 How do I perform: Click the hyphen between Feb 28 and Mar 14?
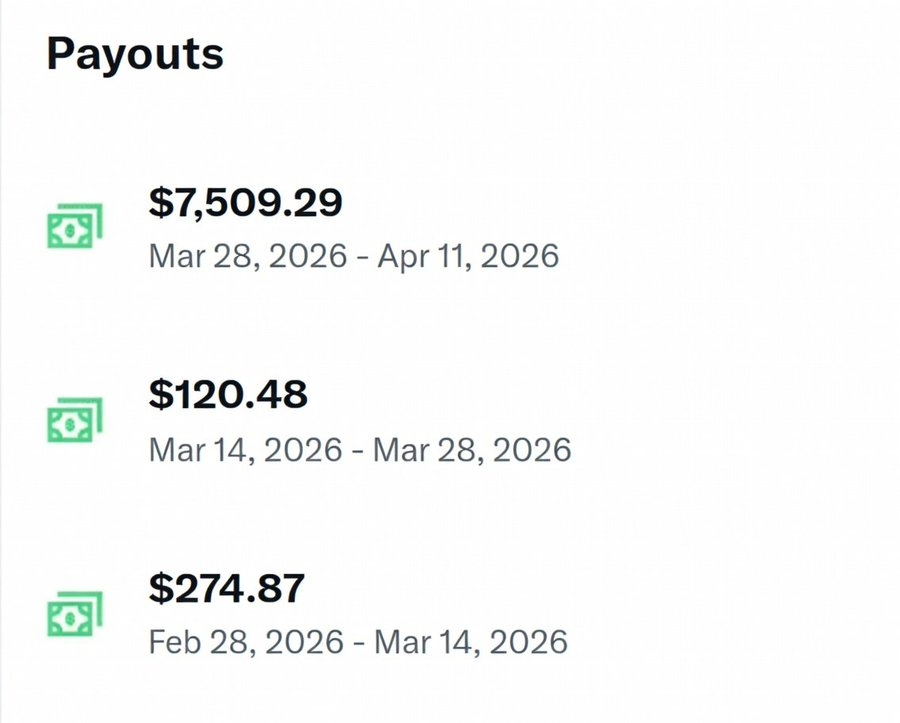click(359, 644)
